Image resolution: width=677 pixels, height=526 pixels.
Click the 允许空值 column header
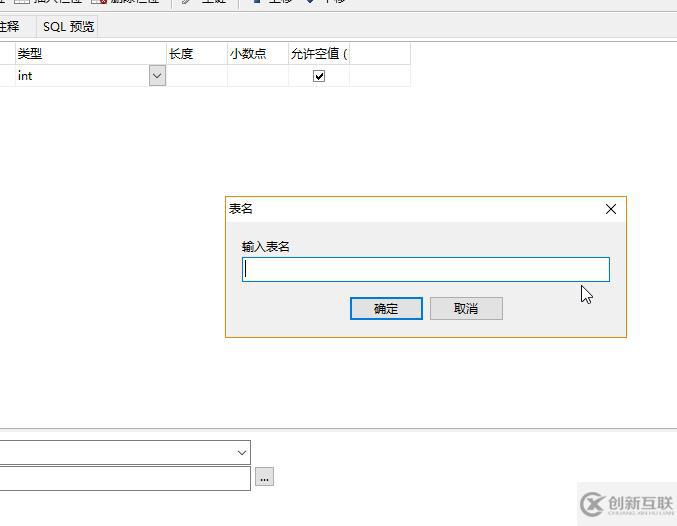(319, 54)
